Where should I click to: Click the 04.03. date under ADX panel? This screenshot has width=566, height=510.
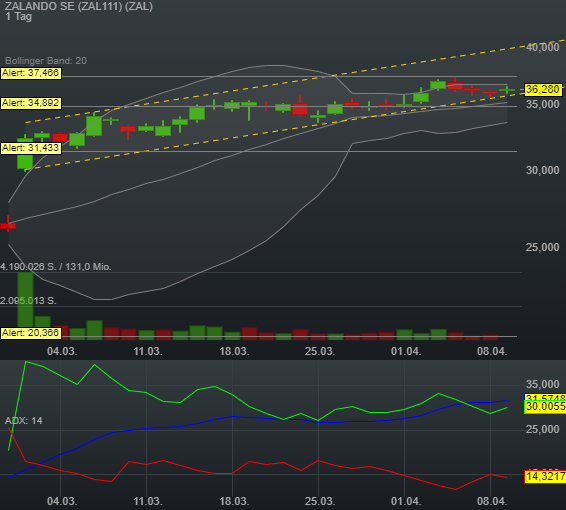click(62, 501)
